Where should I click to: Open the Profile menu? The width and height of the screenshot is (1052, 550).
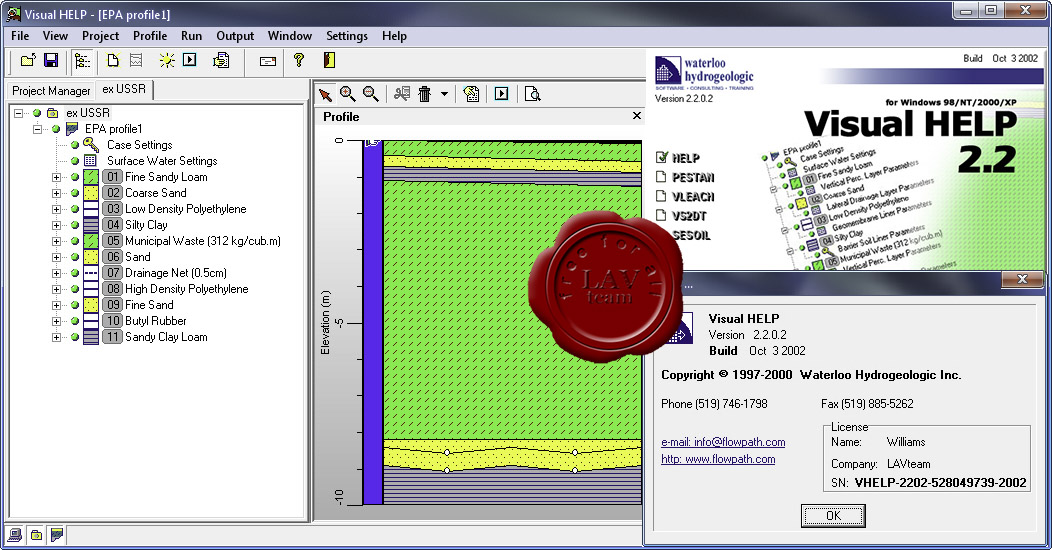pyautogui.click(x=150, y=36)
